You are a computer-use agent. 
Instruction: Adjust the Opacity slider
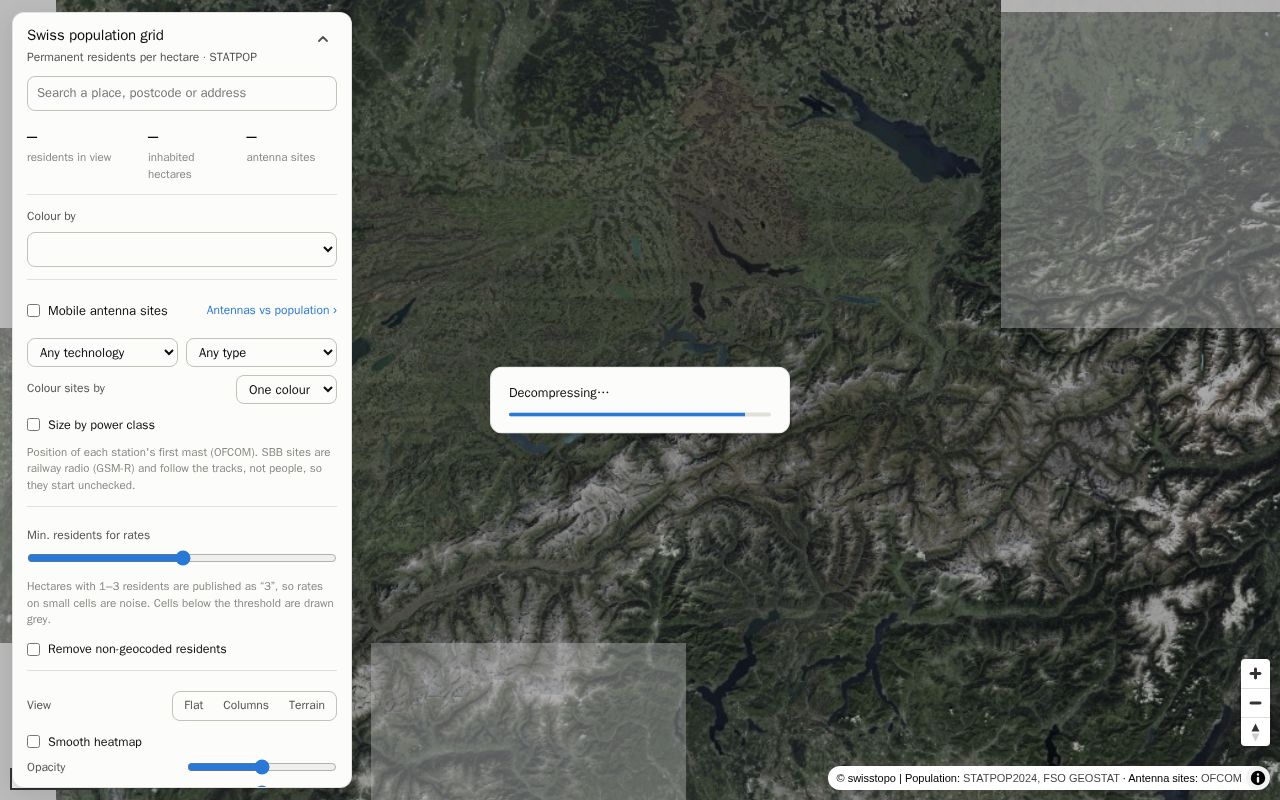(x=262, y=767)
